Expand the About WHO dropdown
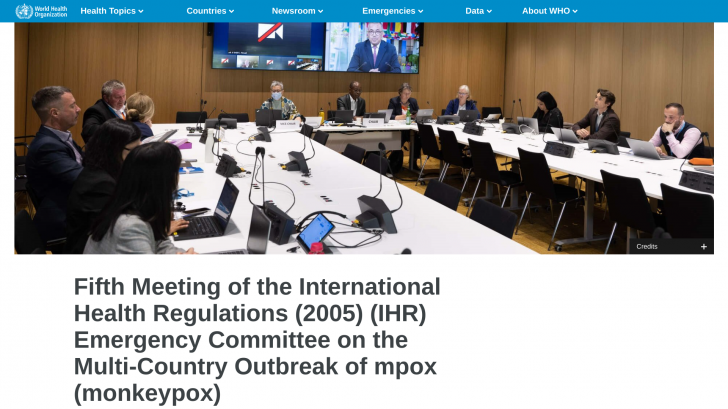728x409 pixels. pos(546,11)
